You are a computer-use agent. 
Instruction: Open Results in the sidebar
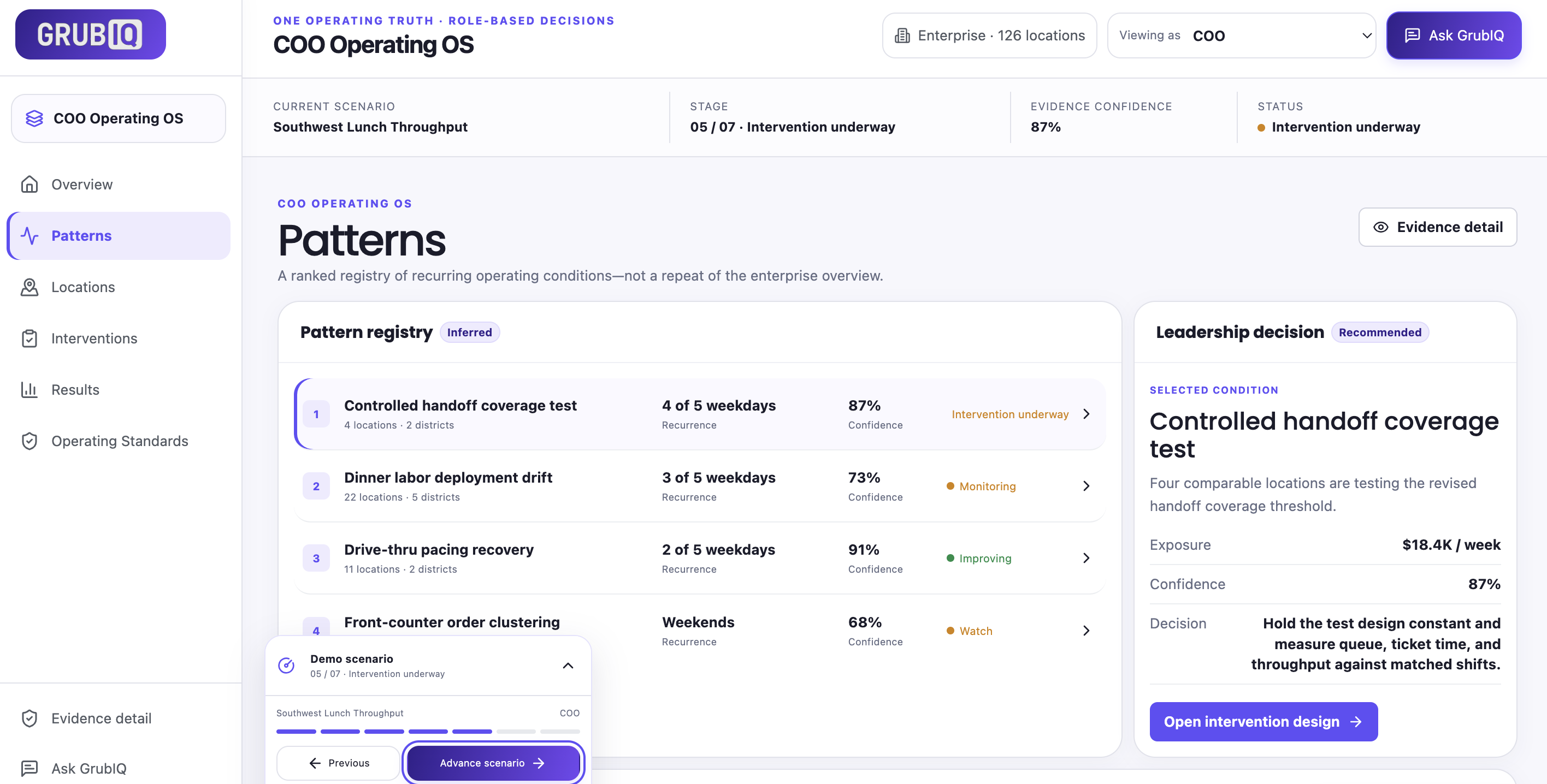(x=119, y=390)
